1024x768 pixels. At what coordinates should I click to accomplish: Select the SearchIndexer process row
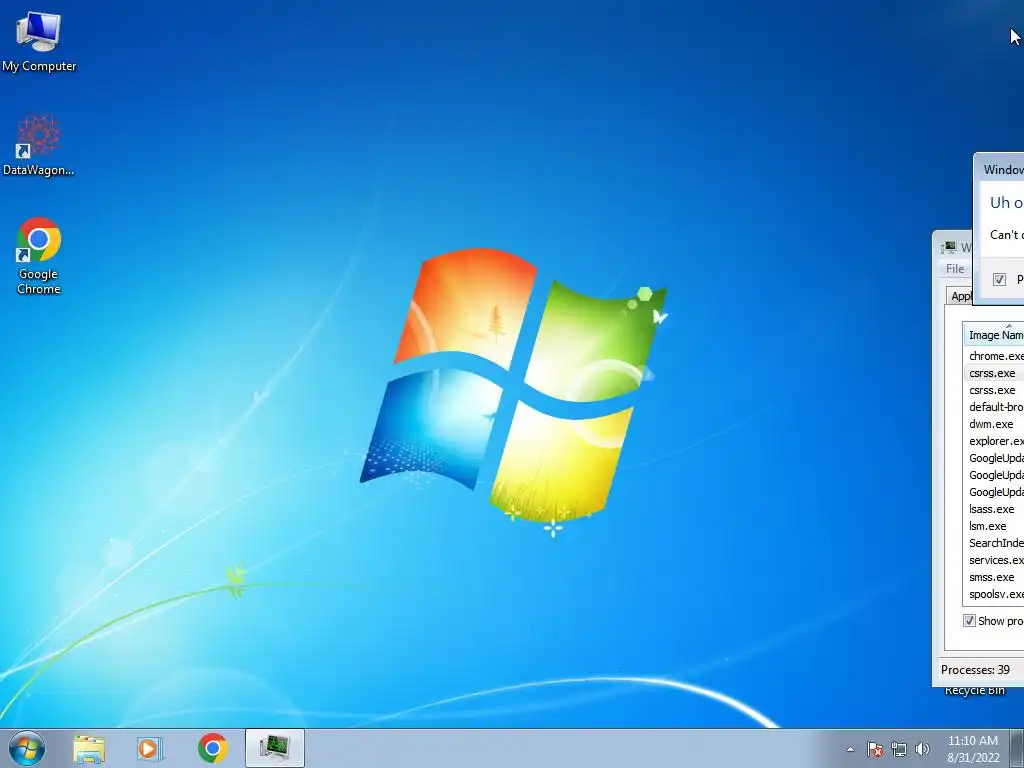pos(994,543)
